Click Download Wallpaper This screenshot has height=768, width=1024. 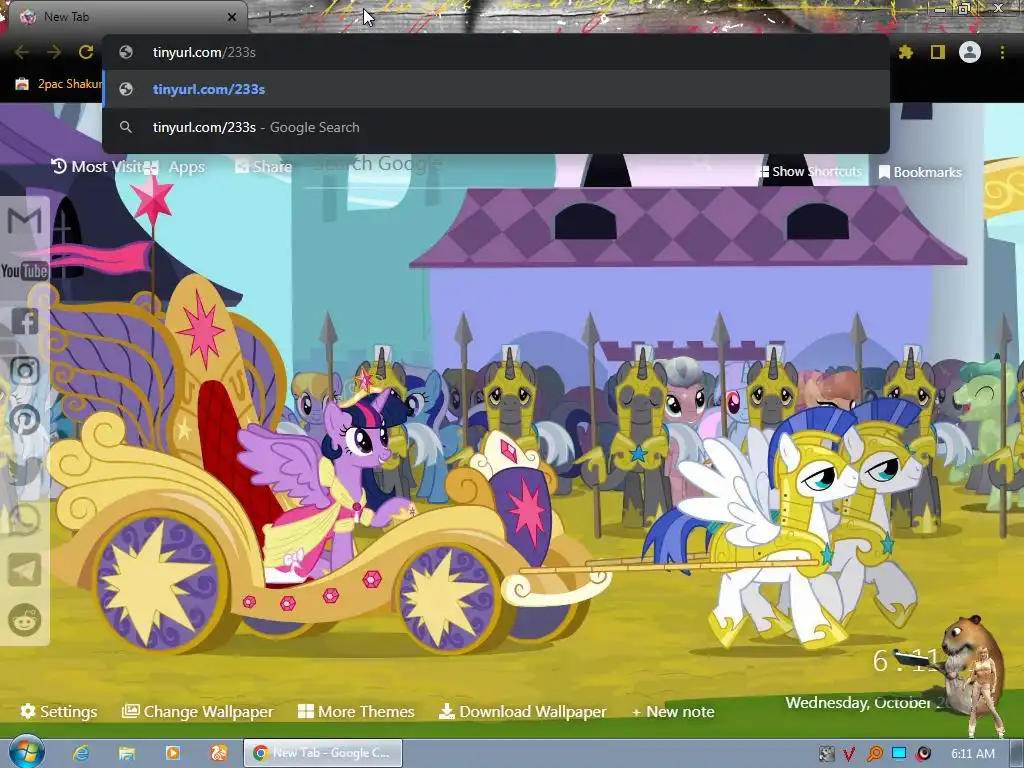click(x=522, y=711)
